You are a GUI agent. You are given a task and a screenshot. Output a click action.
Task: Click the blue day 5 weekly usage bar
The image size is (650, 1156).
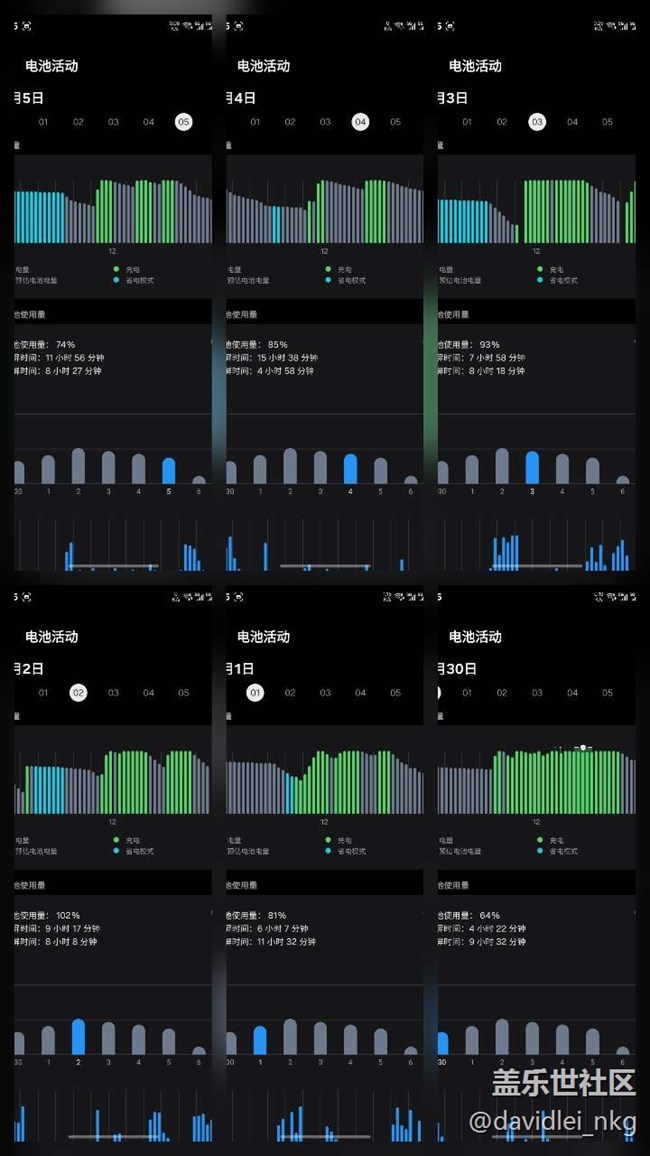coord(168,470)
